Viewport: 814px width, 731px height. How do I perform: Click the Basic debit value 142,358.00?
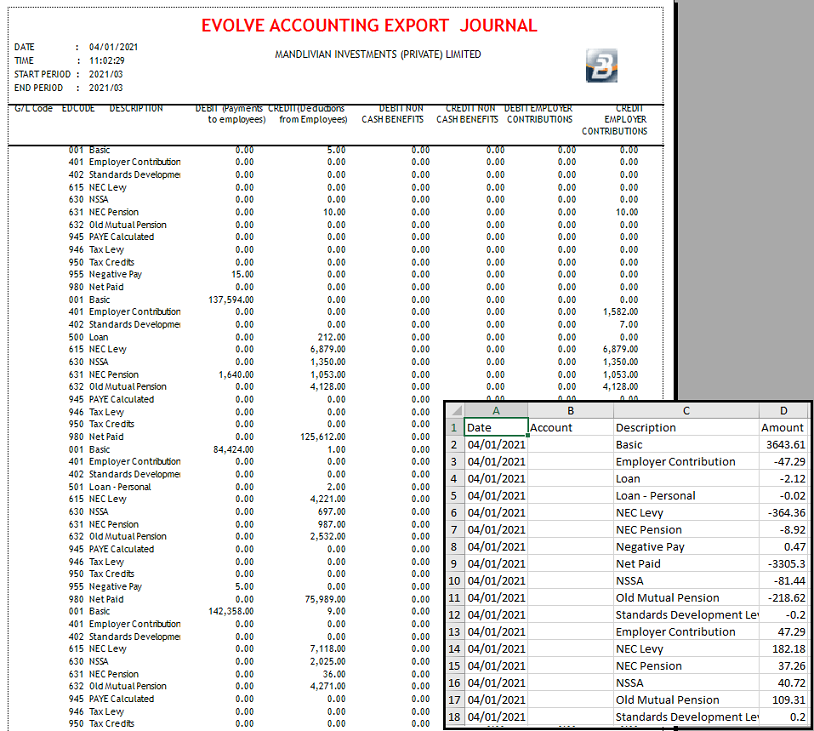coord(231,612)
